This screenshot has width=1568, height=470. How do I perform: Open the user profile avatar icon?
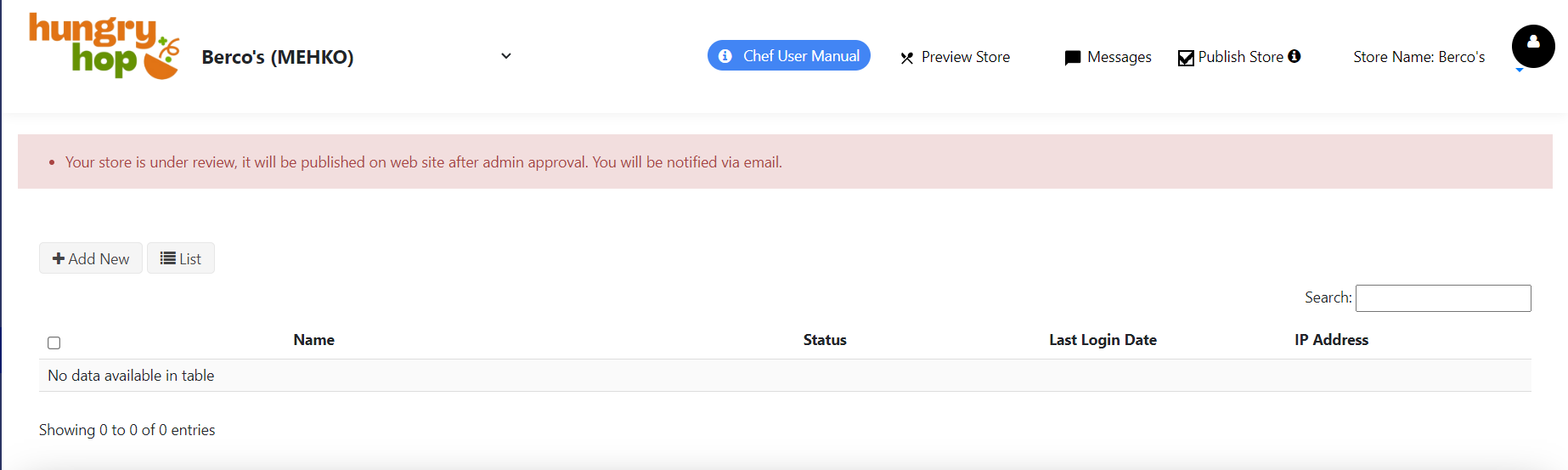click(1532, 46)
